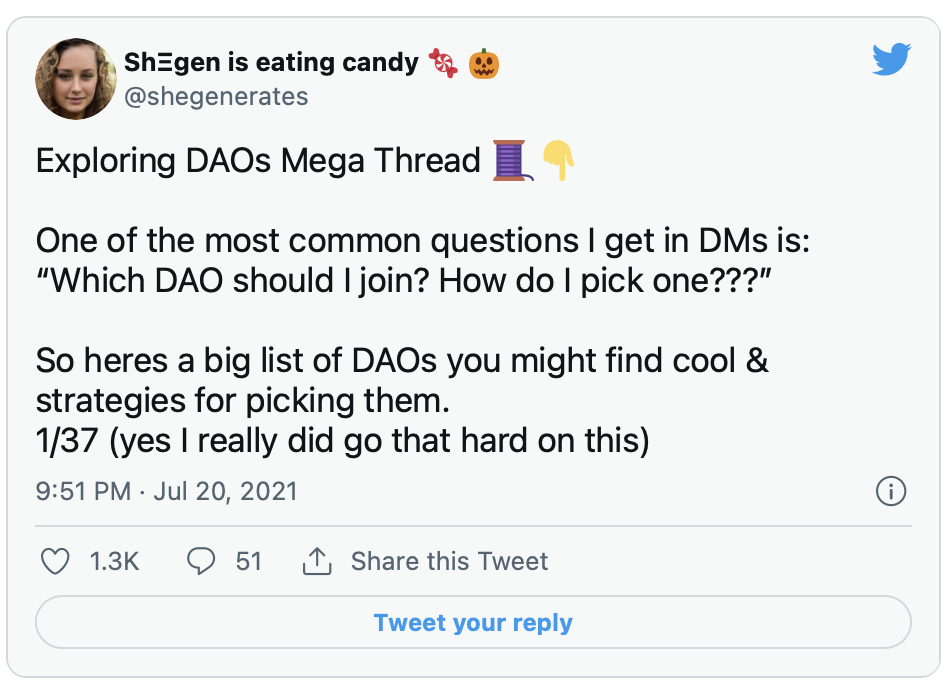This screenshot has height=688, width=950.
Task: Visit the @shegenerates handle link
Action: tap(216, 96)
